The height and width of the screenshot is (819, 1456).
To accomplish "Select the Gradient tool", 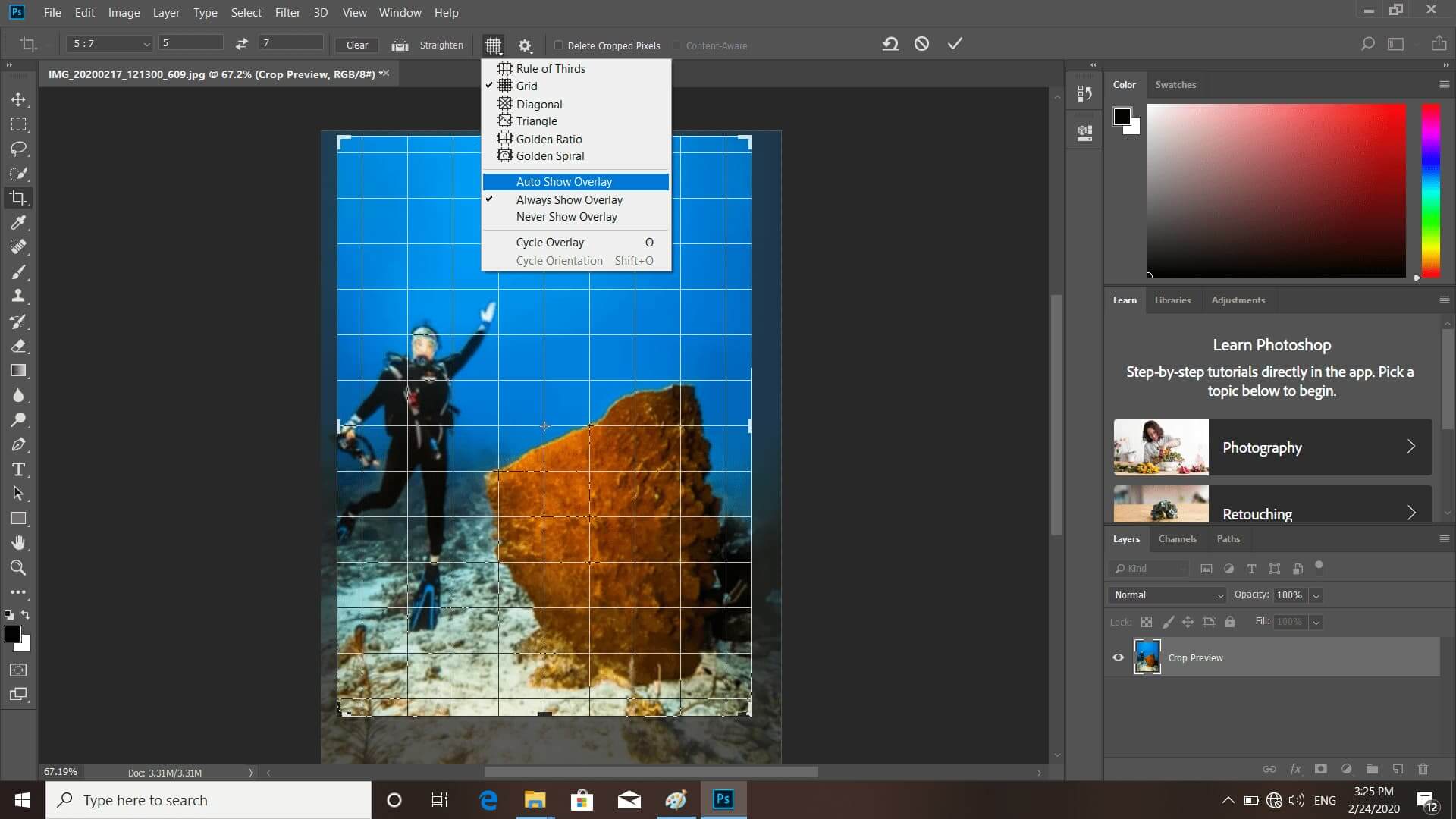I will 18,371.
